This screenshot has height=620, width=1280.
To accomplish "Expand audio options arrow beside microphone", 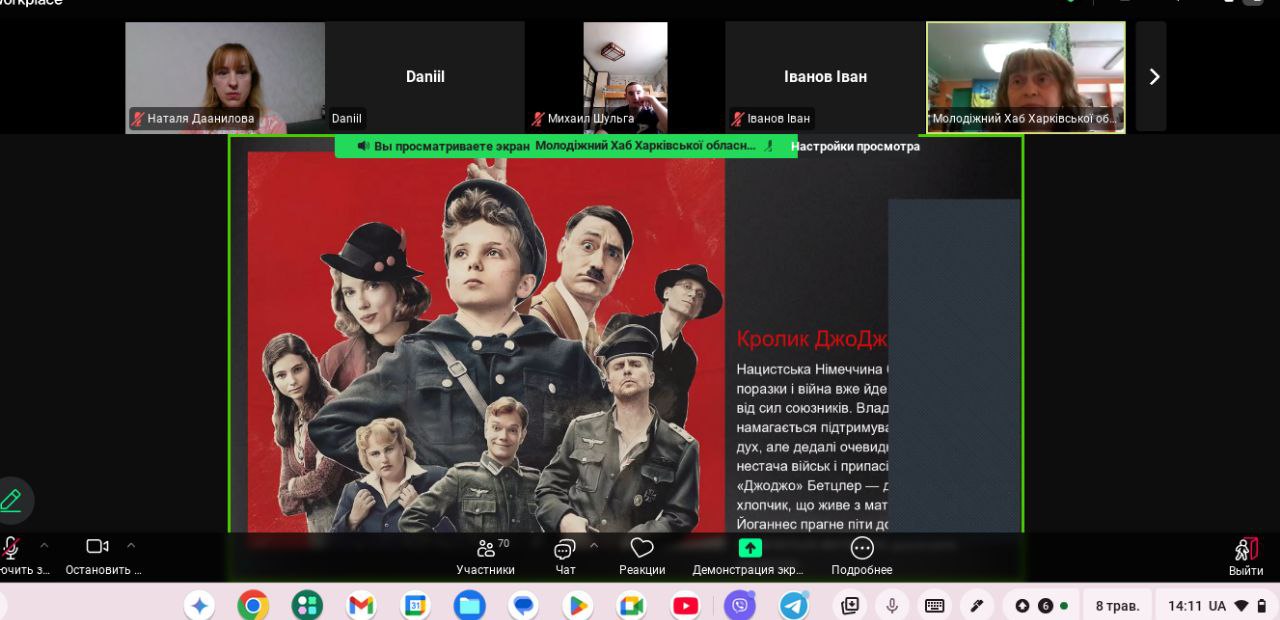I will coord(44,546).
